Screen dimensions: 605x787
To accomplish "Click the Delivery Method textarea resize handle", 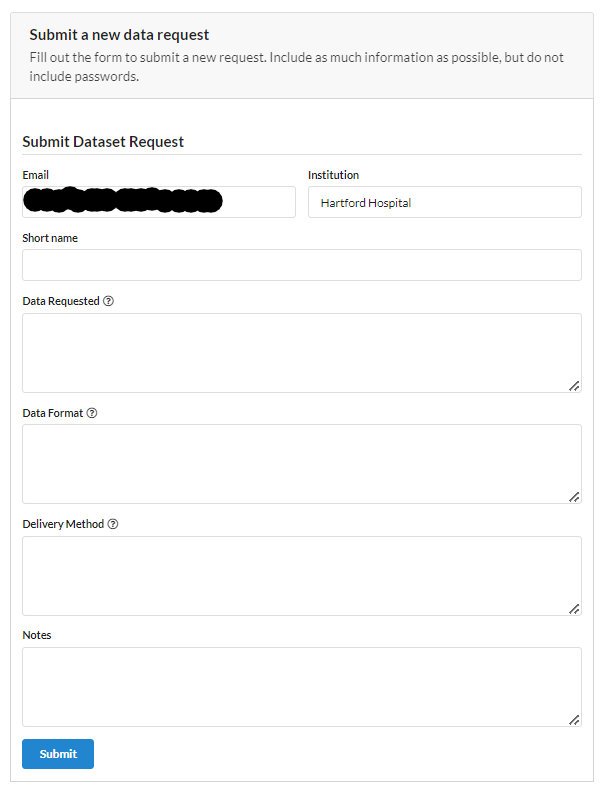I will (x=574, y=608).
